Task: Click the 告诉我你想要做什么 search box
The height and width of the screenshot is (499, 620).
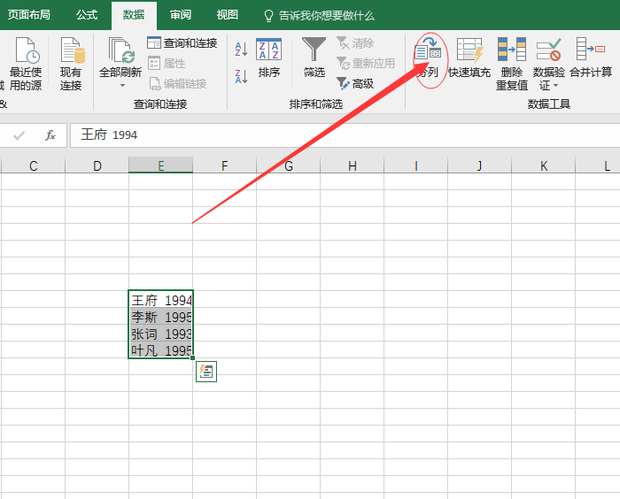Action: click(x=319, y=16)
